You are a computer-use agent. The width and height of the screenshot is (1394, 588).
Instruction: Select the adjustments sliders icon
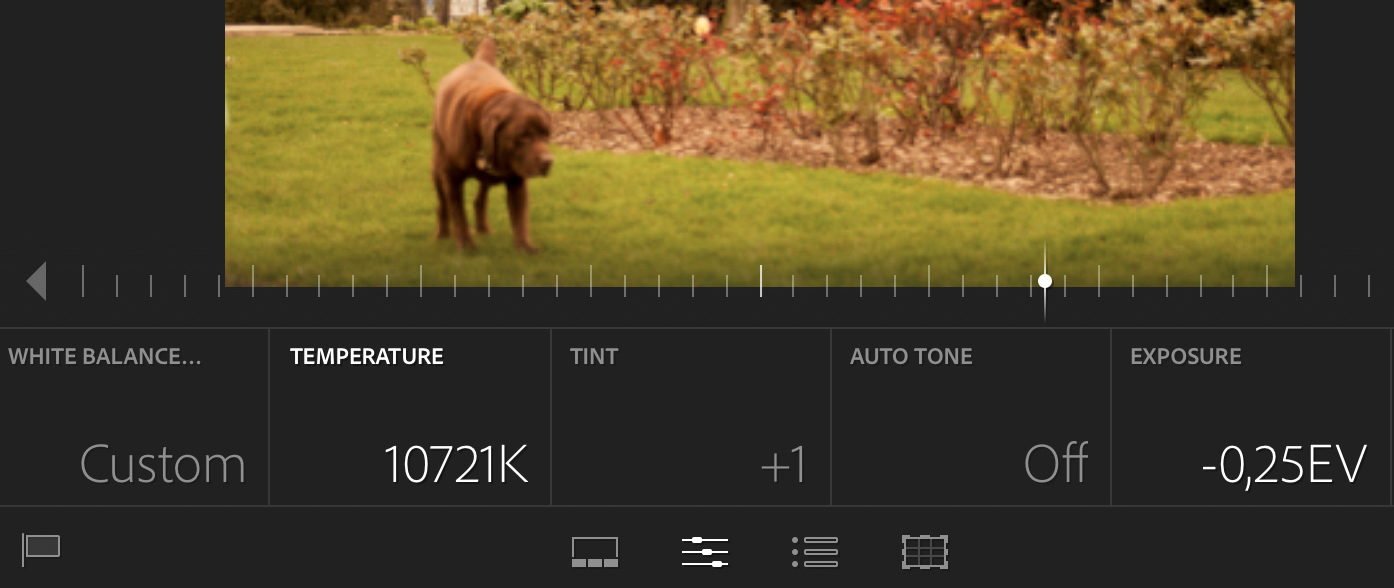[x=705, y=552]
